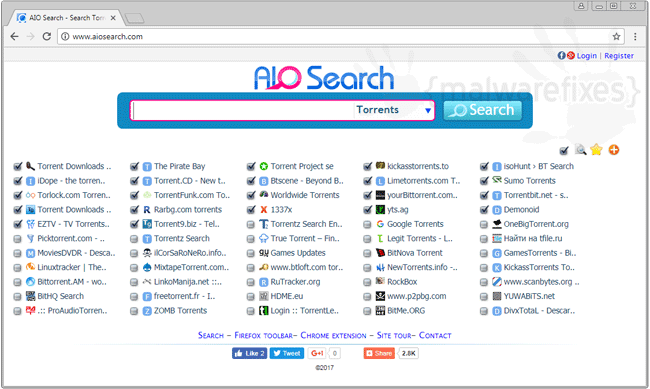Click the Firefox toolbar footer link
Viewport: 650px width, 389px height.
(264, 335)
